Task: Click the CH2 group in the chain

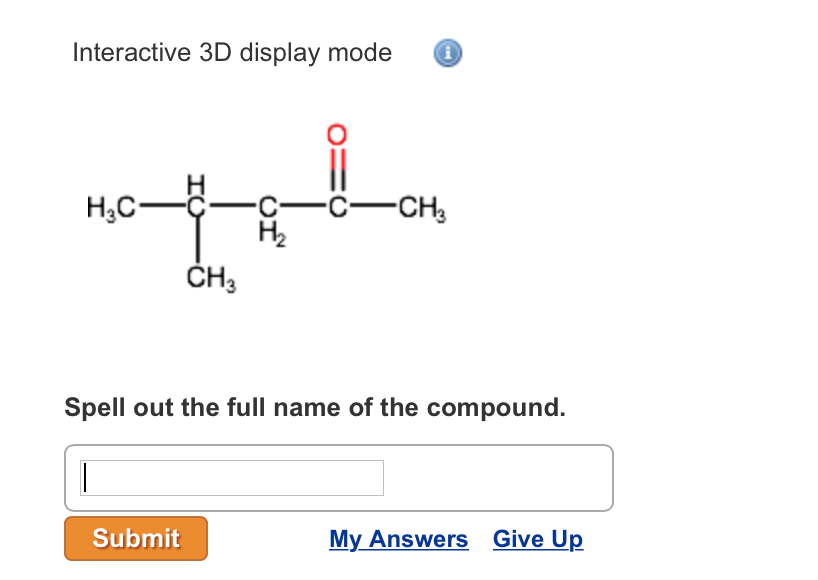Action: click(267, 215)
